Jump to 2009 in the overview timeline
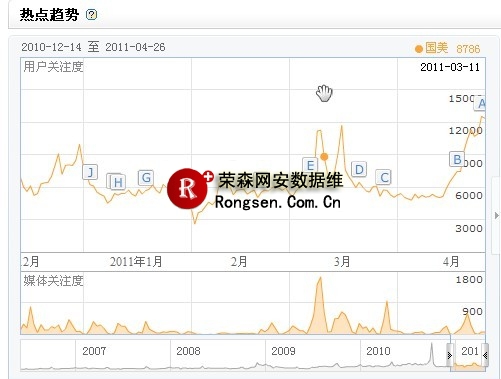Image resolution: width=501 pixels, height=379 pixels. [283, 351]
